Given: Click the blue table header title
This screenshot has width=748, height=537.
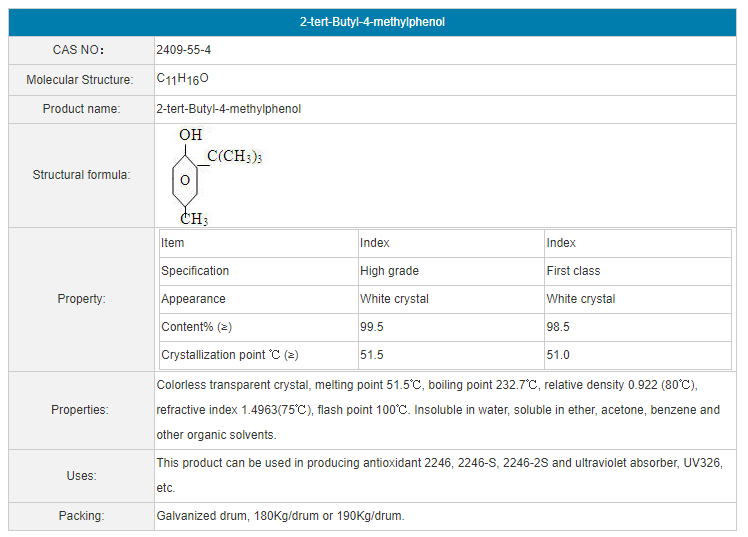Looking at the screenshot, I should [373, 22].
